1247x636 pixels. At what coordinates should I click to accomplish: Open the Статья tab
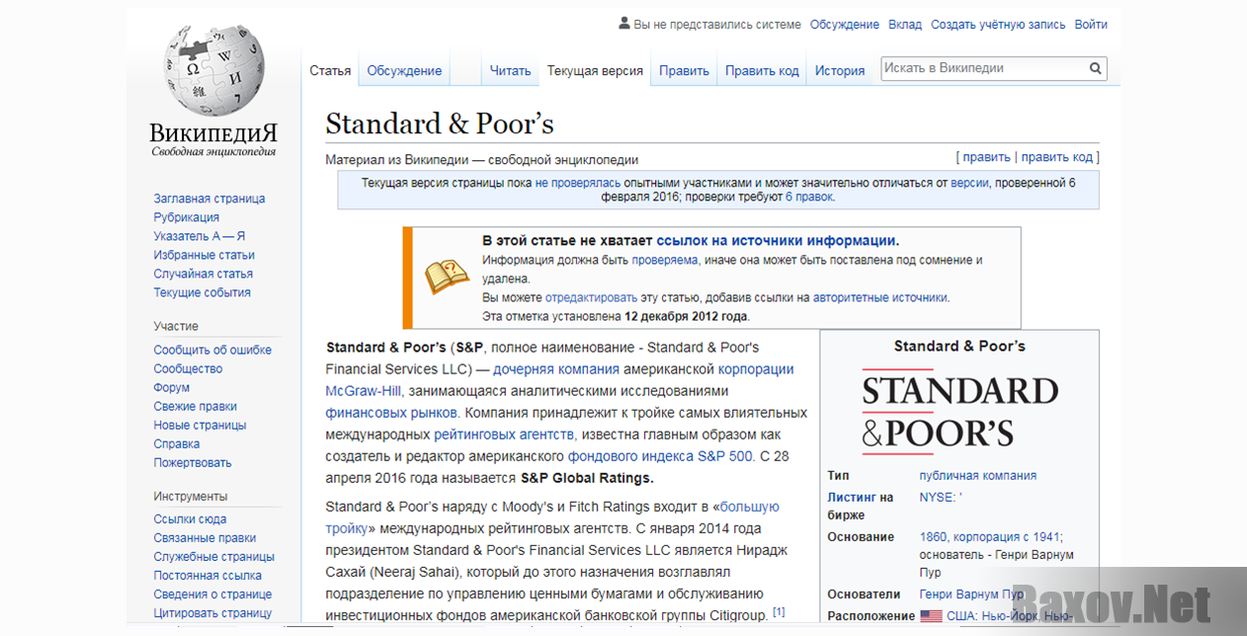click(330, 71)
